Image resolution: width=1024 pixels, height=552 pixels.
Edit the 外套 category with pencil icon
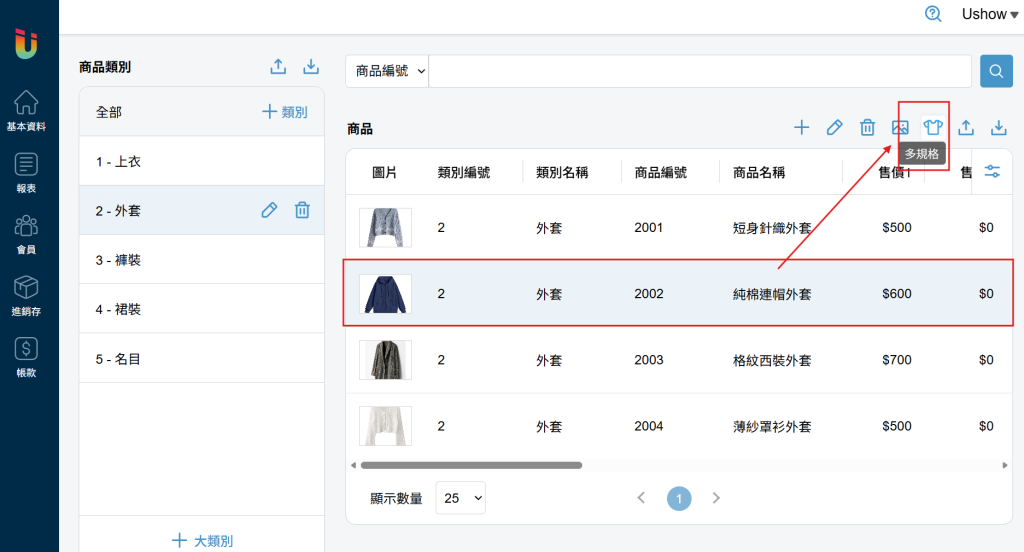[x=269, y=210]
